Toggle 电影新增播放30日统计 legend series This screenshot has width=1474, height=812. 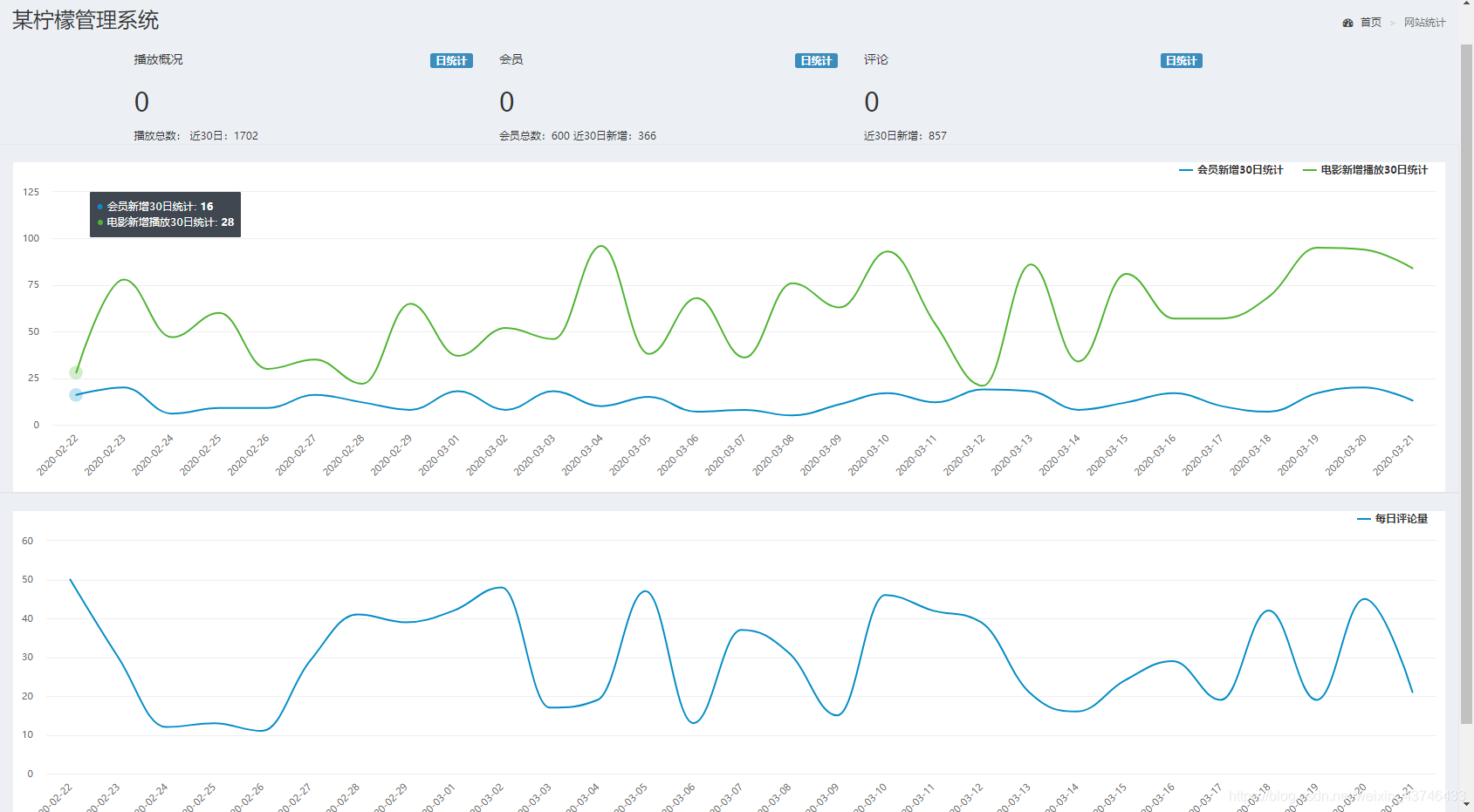tap(1365, 170)
